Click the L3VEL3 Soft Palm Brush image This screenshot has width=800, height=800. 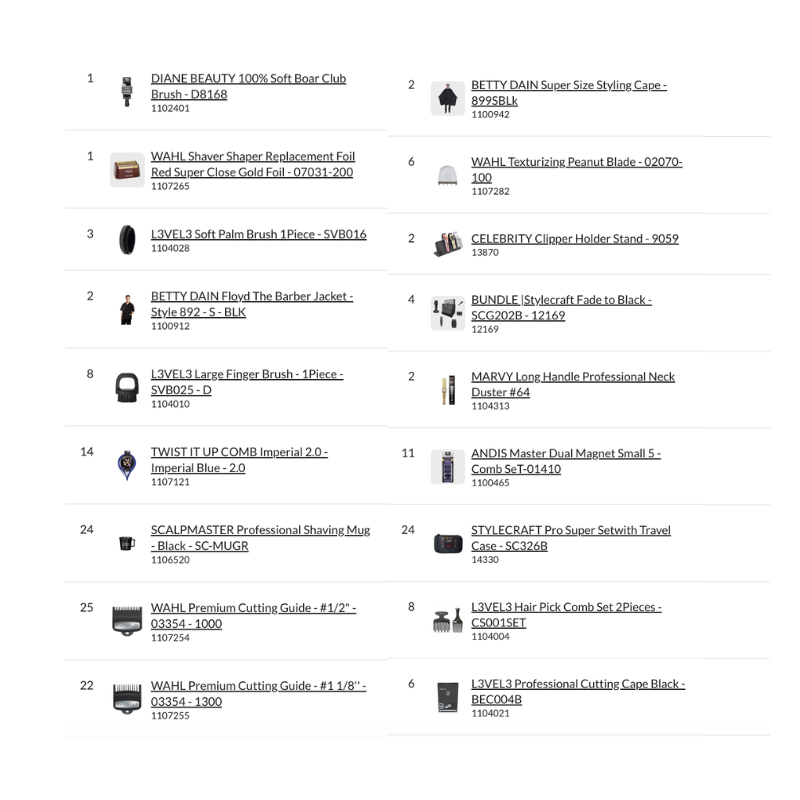(127, 240)
